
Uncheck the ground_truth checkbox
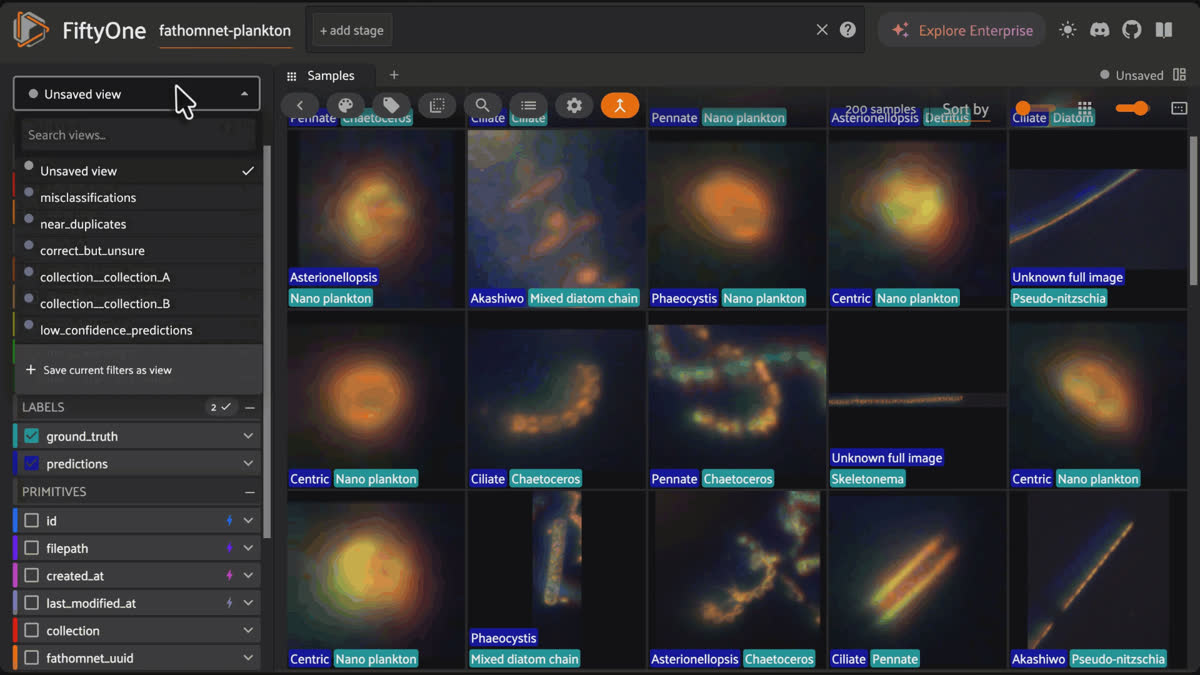point(31,436)
